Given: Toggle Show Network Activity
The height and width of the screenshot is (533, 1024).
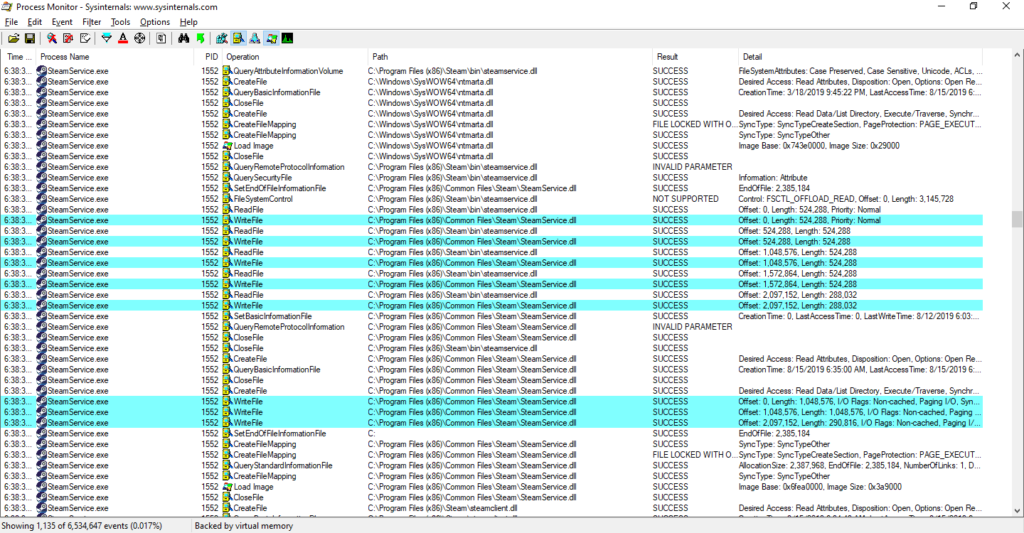Looking at the screenshot, I should click(255, 39).
